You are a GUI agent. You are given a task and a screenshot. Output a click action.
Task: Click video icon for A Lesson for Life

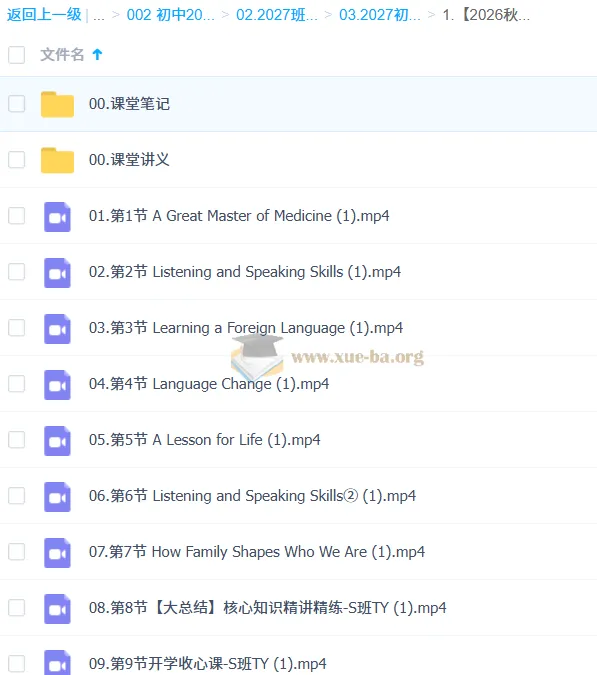[x=57, y=440]
